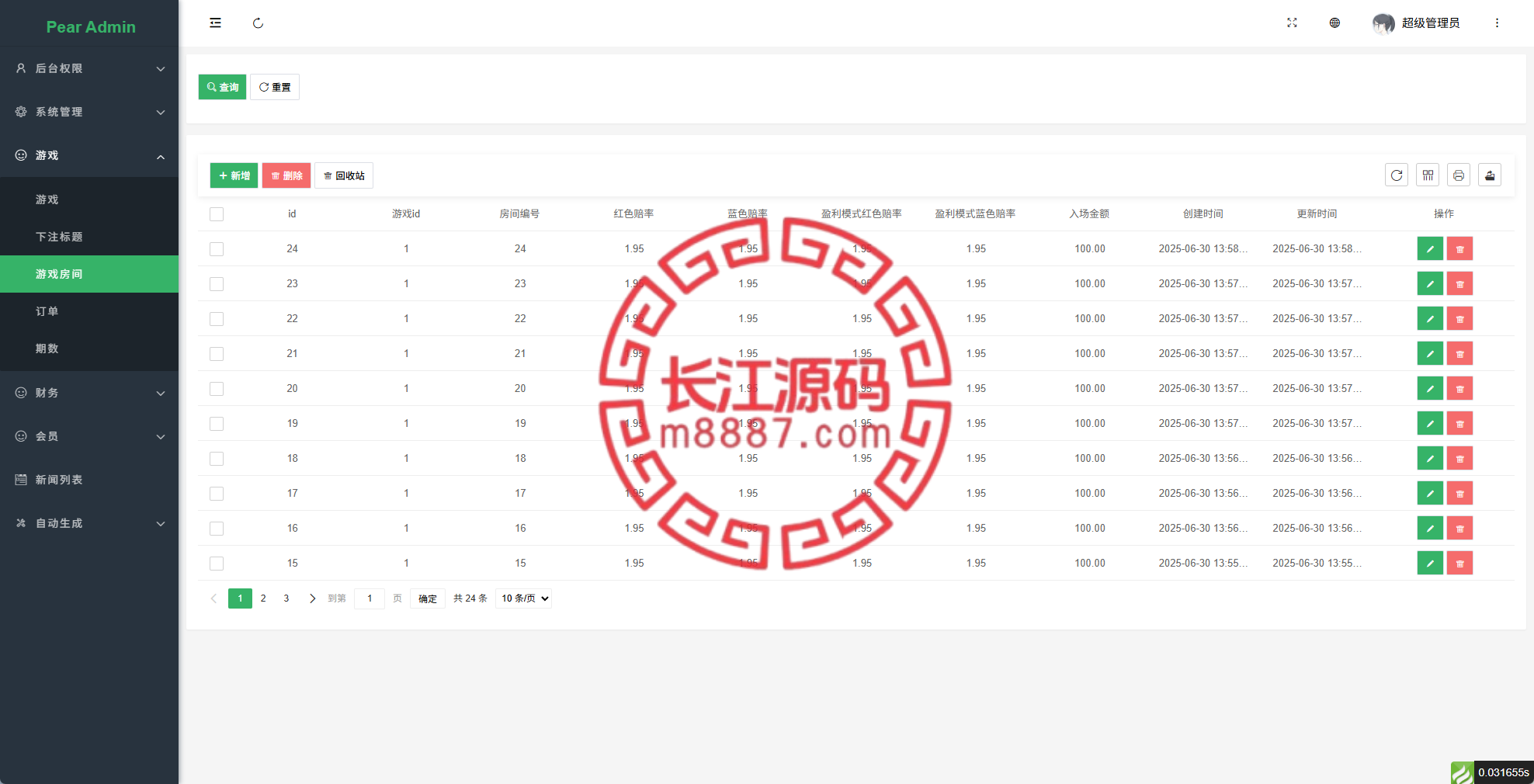Edit the row with id 24
This screenshot has width=1534, height=784.
tap(1430, 249)
